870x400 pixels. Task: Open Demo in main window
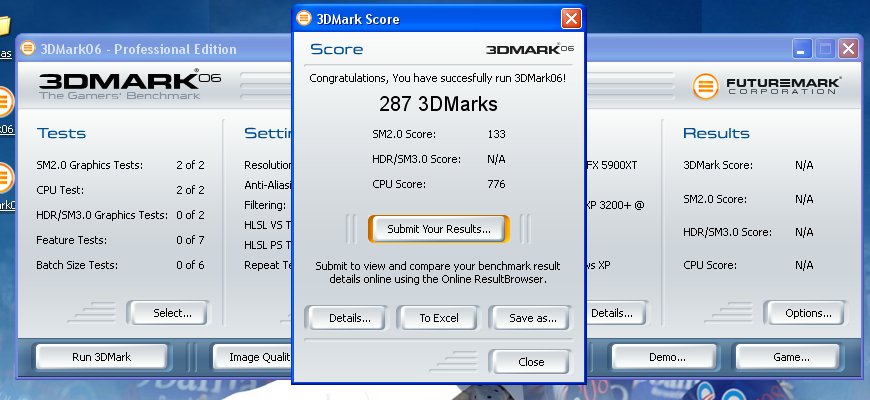pos(667,357)
